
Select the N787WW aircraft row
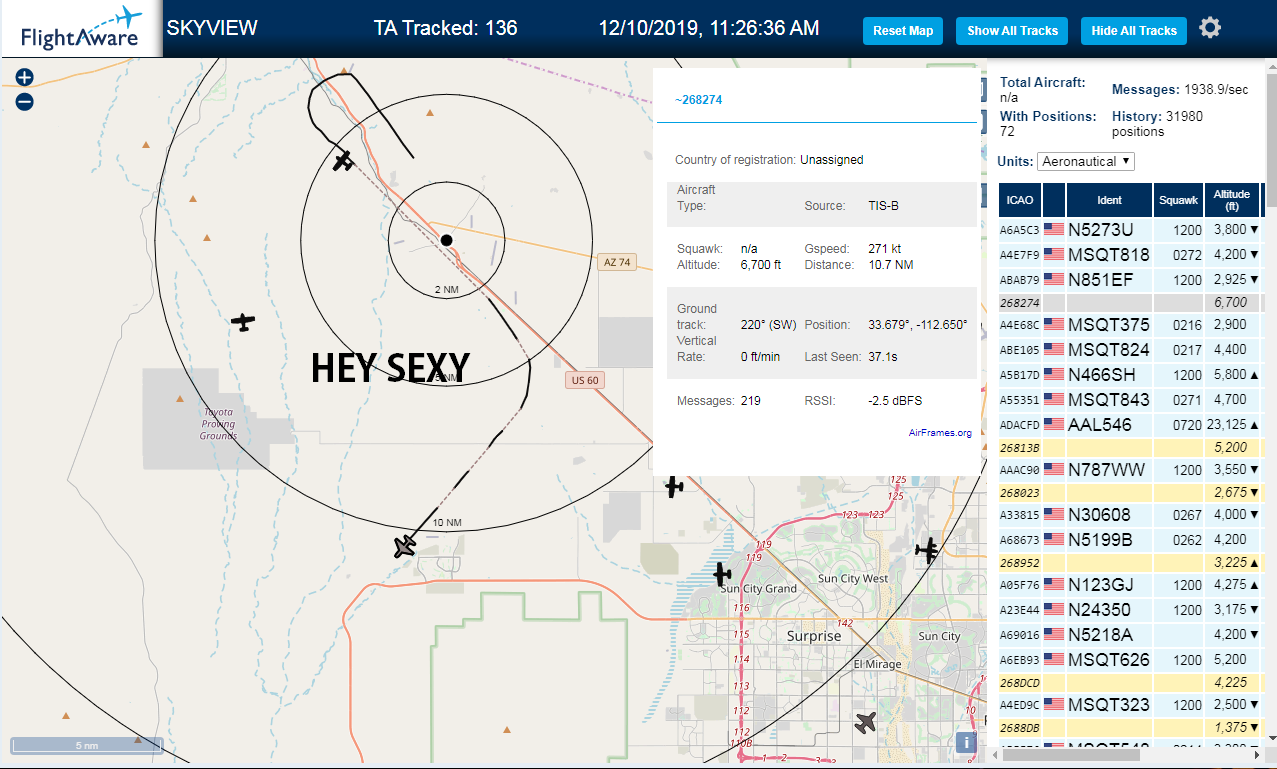tap(1130, 469)
